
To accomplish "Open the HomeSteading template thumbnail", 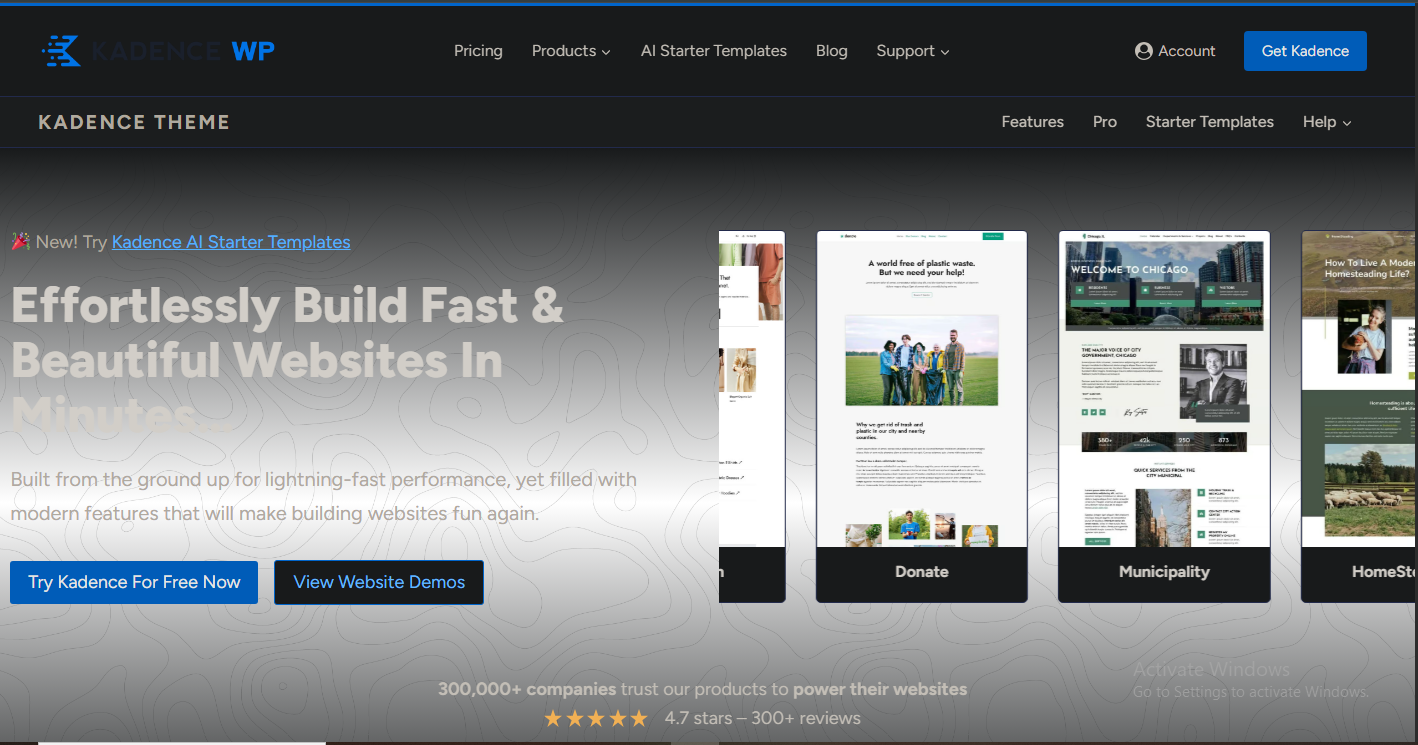I will click(x=1359, y=389).
